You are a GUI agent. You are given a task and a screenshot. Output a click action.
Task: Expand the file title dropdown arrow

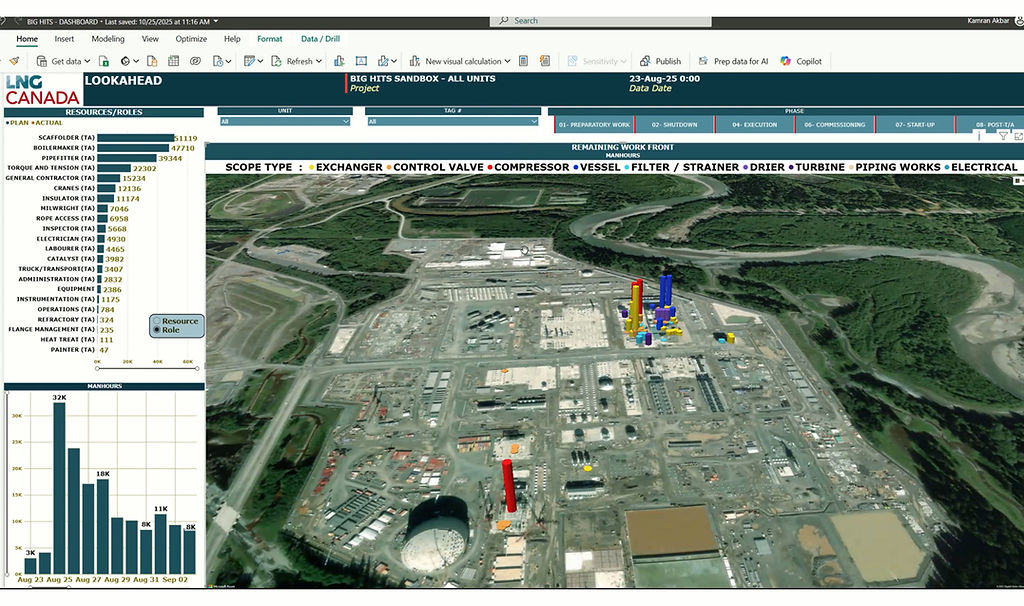coord(216,22)
